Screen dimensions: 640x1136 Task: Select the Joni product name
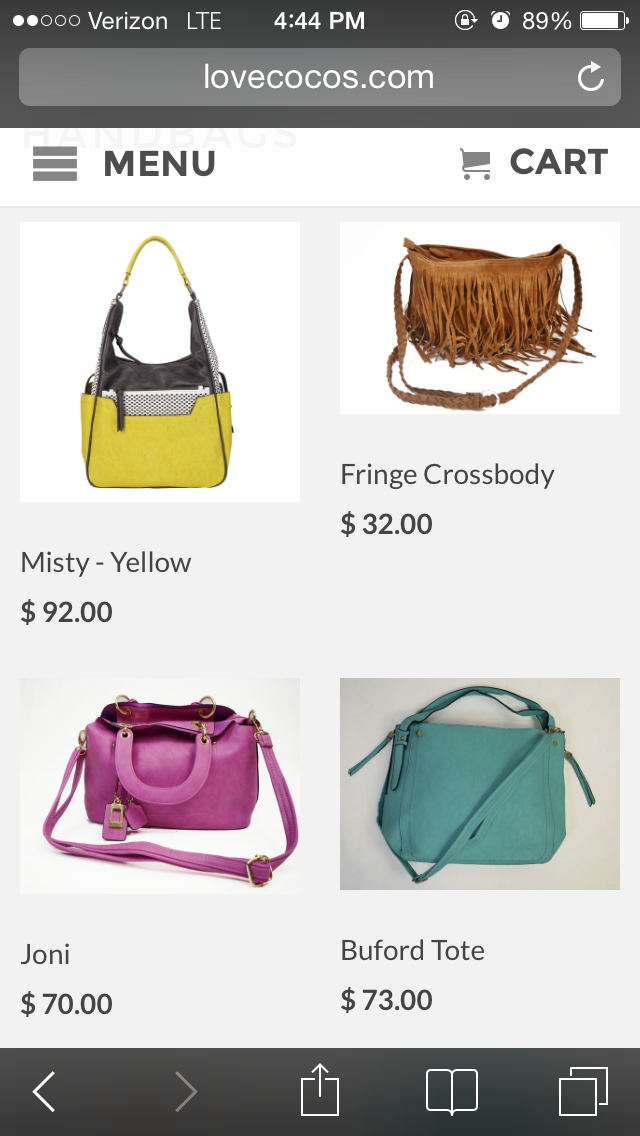pos(45,953)
